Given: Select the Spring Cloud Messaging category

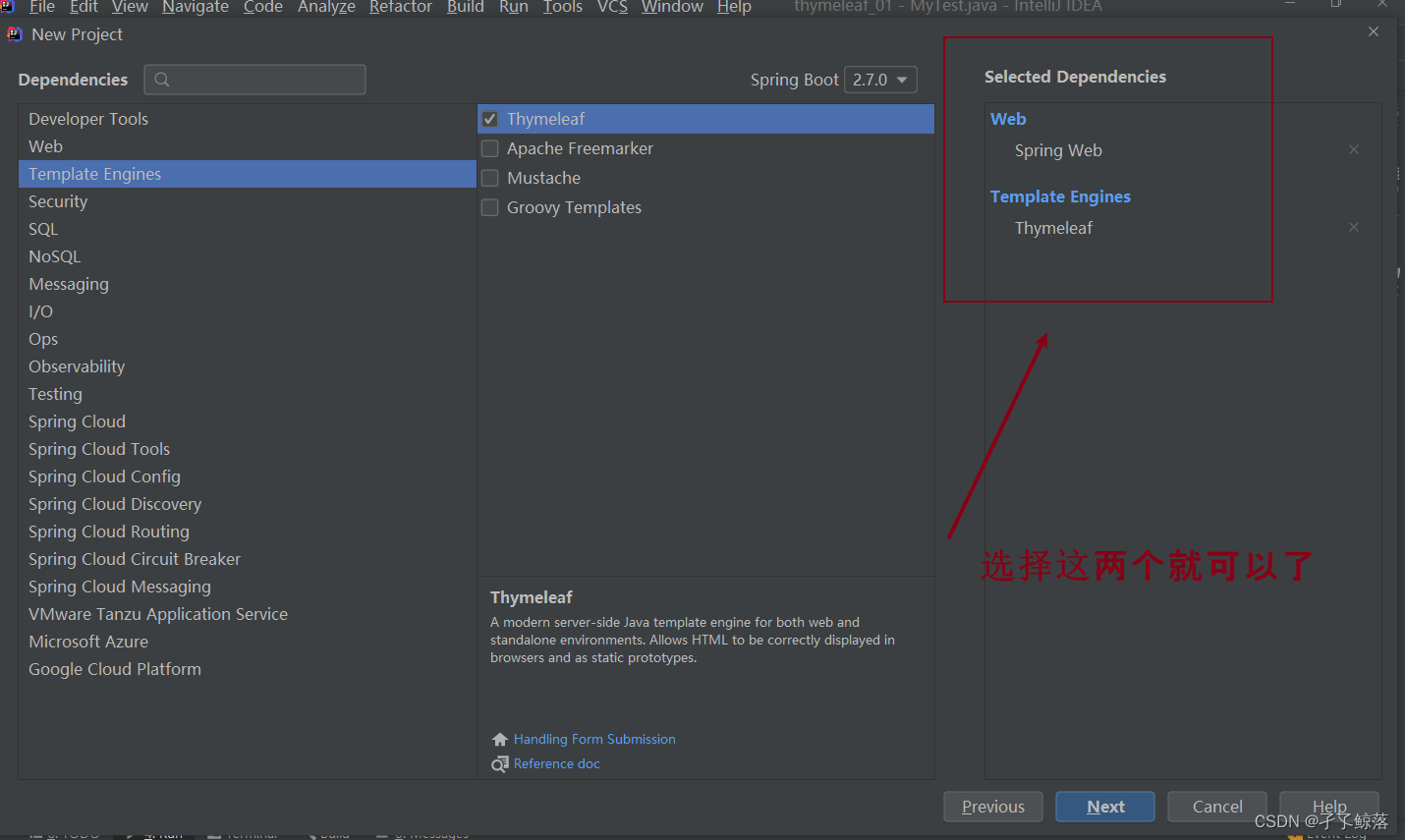Looking at the screenshot, I should (247, 587).
